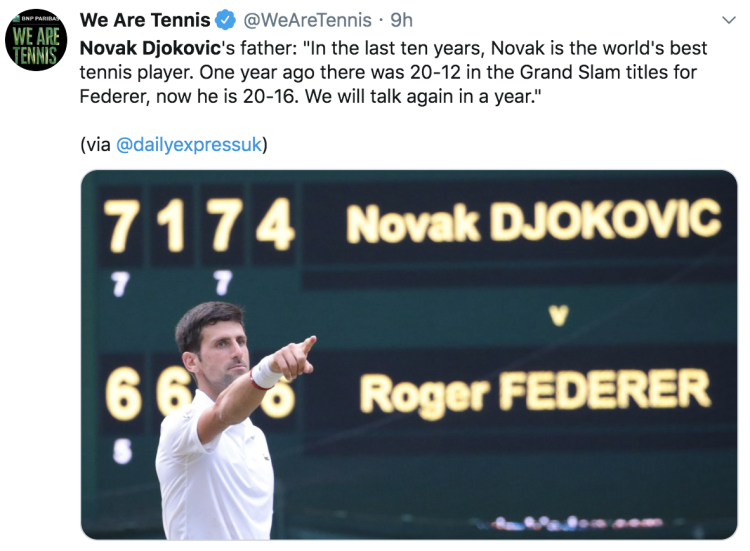This screenshot has width=750, height=551.
Task: Click Djokovic's pointing hand in the photo
Action: (295, 355)
